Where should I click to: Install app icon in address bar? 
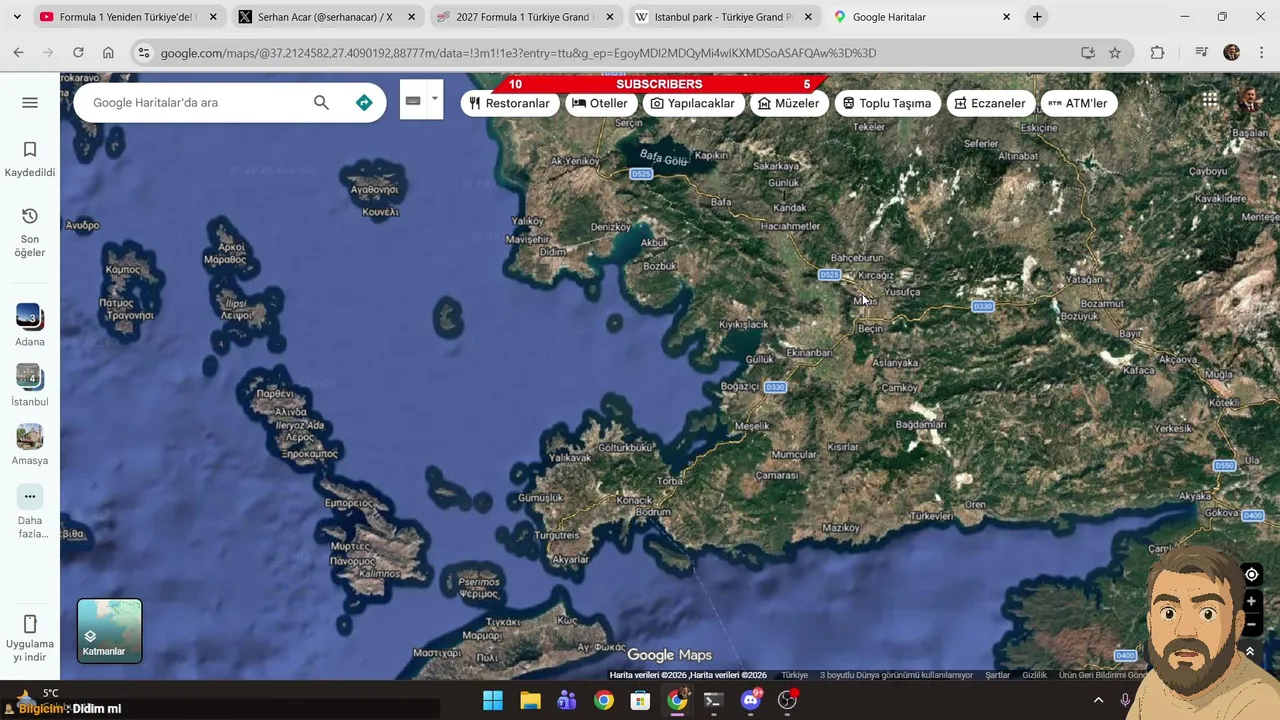(x=1088, y=53)
